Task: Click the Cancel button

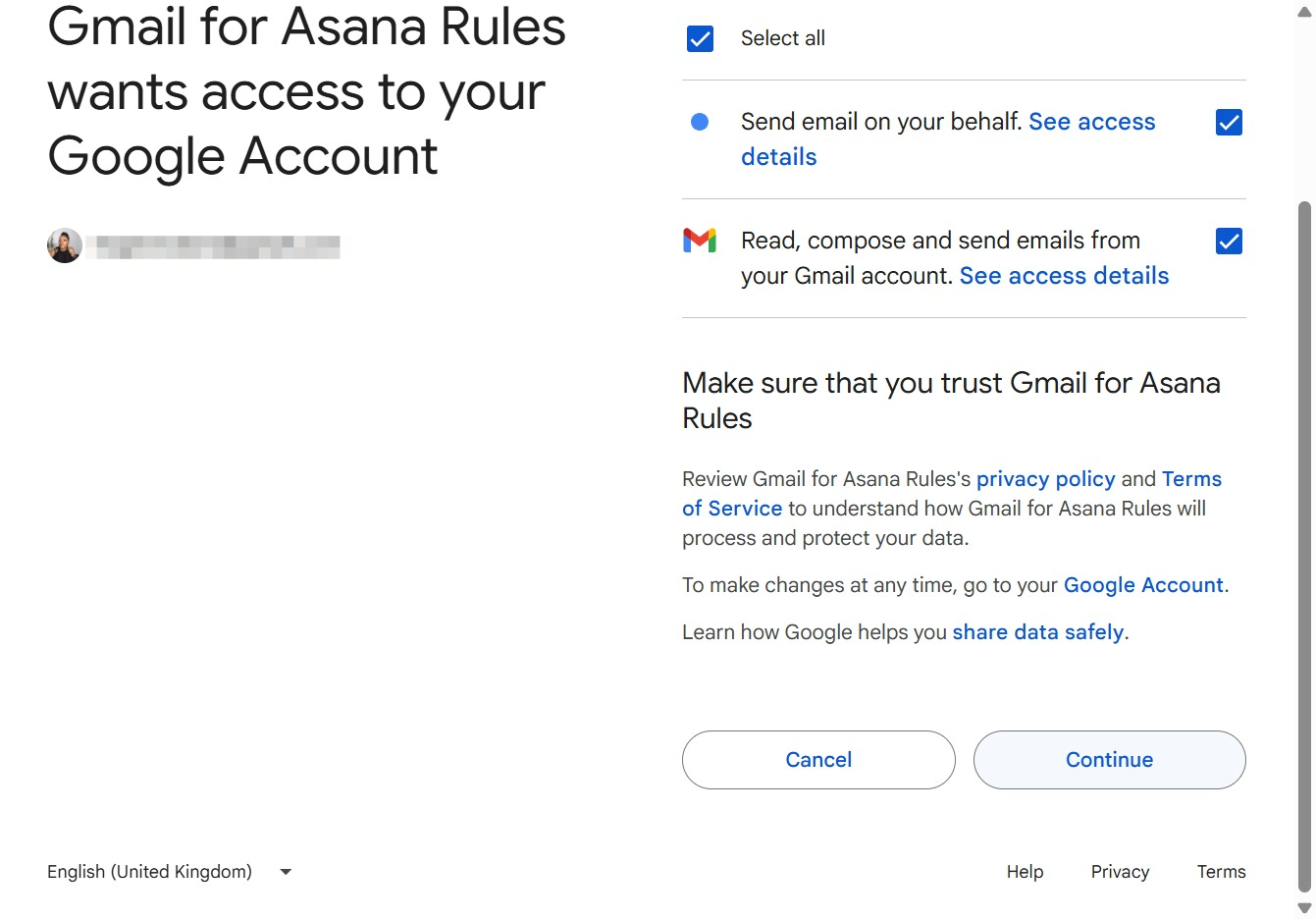Action: (818, 760)
